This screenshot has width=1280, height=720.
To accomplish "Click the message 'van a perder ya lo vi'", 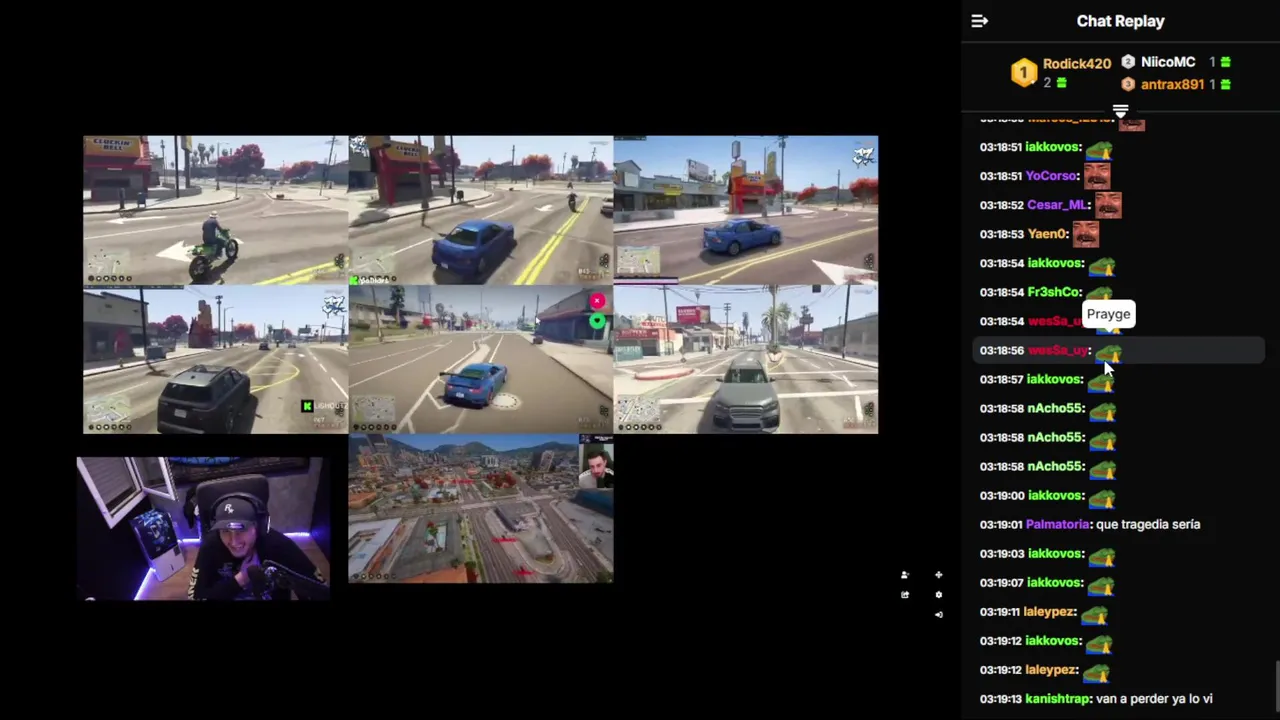I will 1154,698.
